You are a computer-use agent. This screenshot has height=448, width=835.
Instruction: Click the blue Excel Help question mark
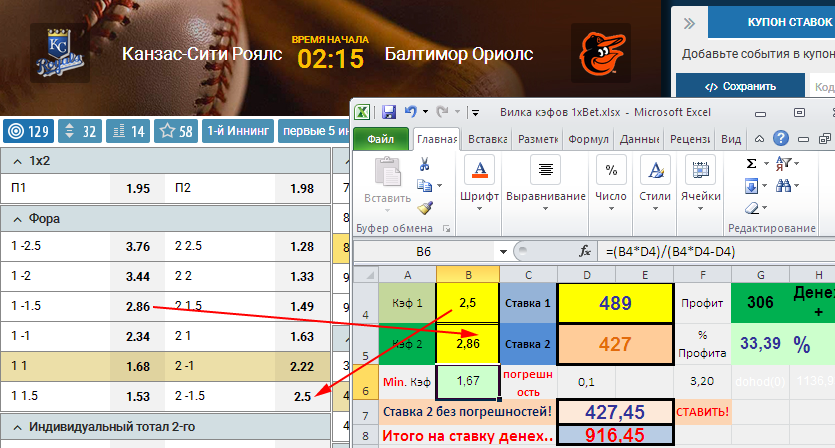(x=781, y=139)
